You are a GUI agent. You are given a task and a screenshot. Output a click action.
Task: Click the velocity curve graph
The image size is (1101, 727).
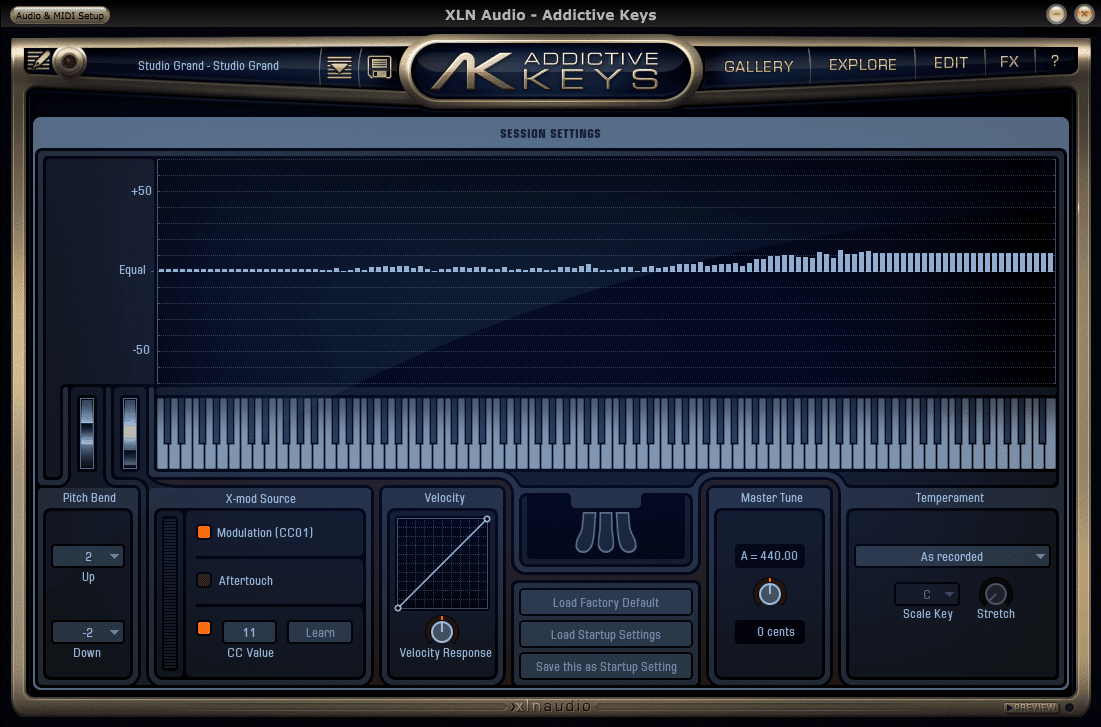tap(442, 563)
